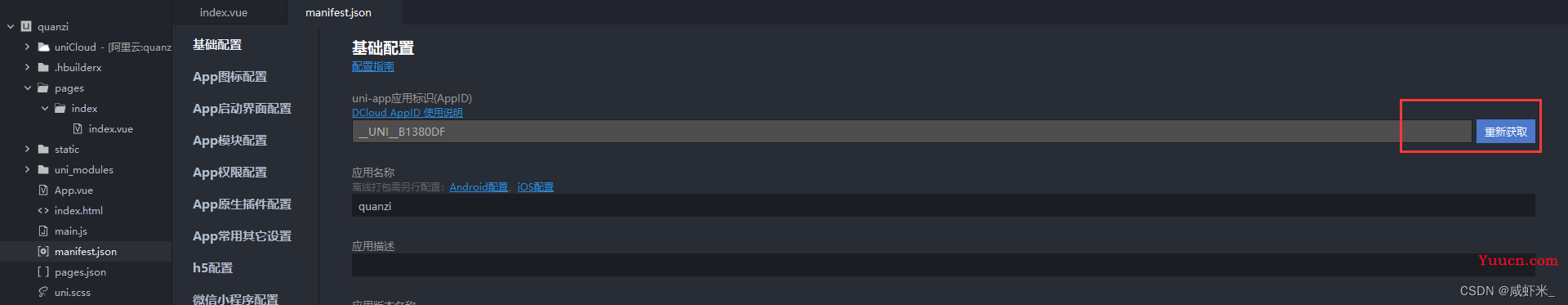Image resolution: width=1568 pixels, height=305 pixels.
Task: Click the 重新获取 button
Action: (x=1505, y=132)
